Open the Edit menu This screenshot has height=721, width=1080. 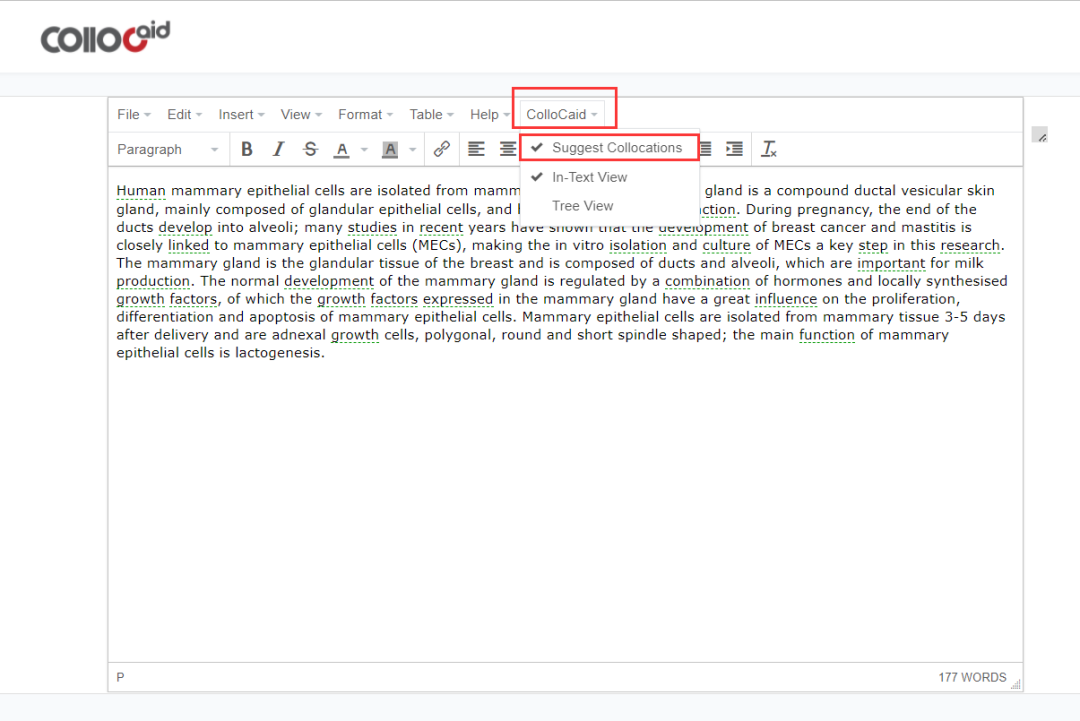pos(185,114)
